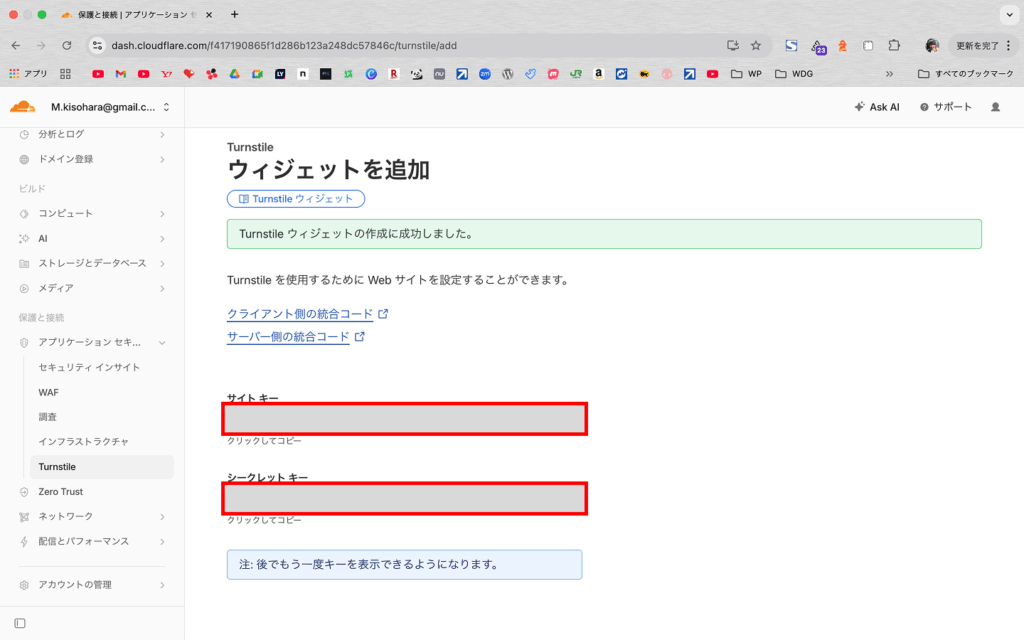This screenshot has width=1024, height=640.
Task: Open Zero Trust from sidebar
Action: click(x=60, y=492)
